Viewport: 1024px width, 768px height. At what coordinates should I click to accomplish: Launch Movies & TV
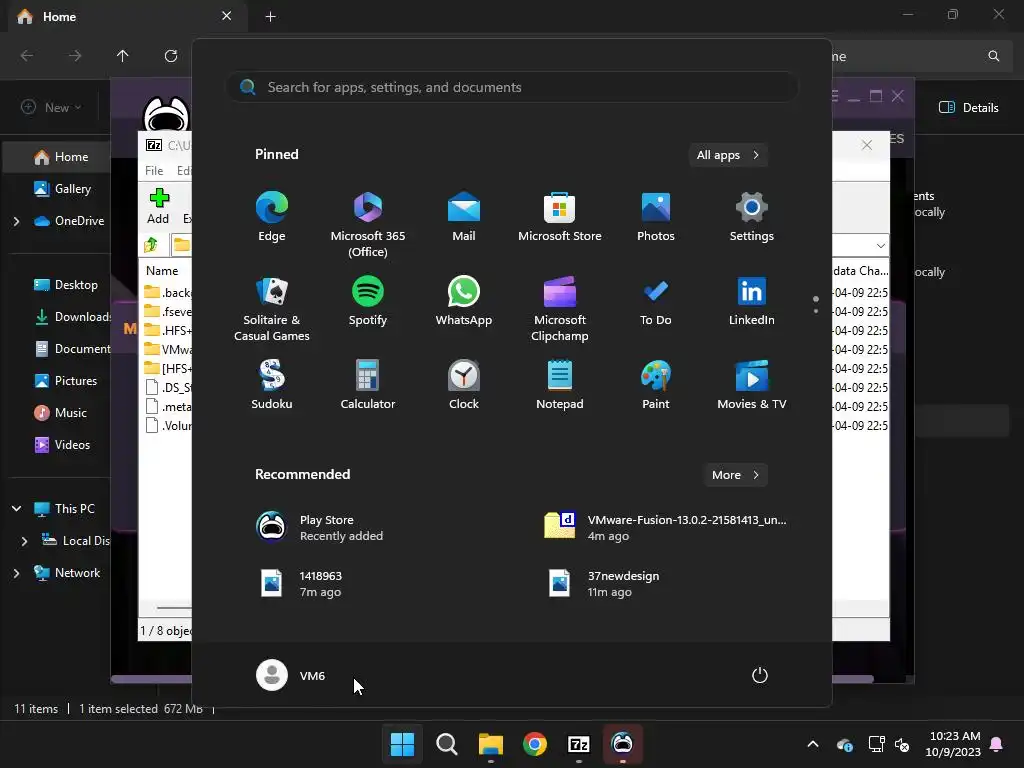pos(752,385)
